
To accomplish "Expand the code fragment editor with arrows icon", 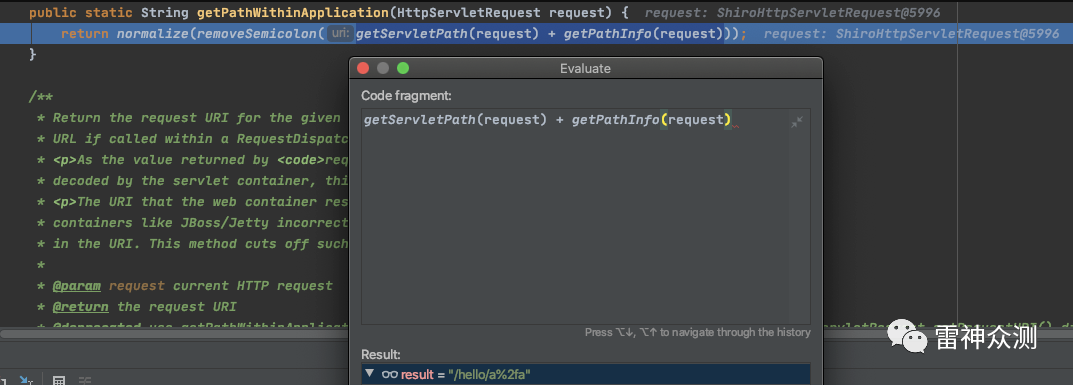I will pos(797,122).
